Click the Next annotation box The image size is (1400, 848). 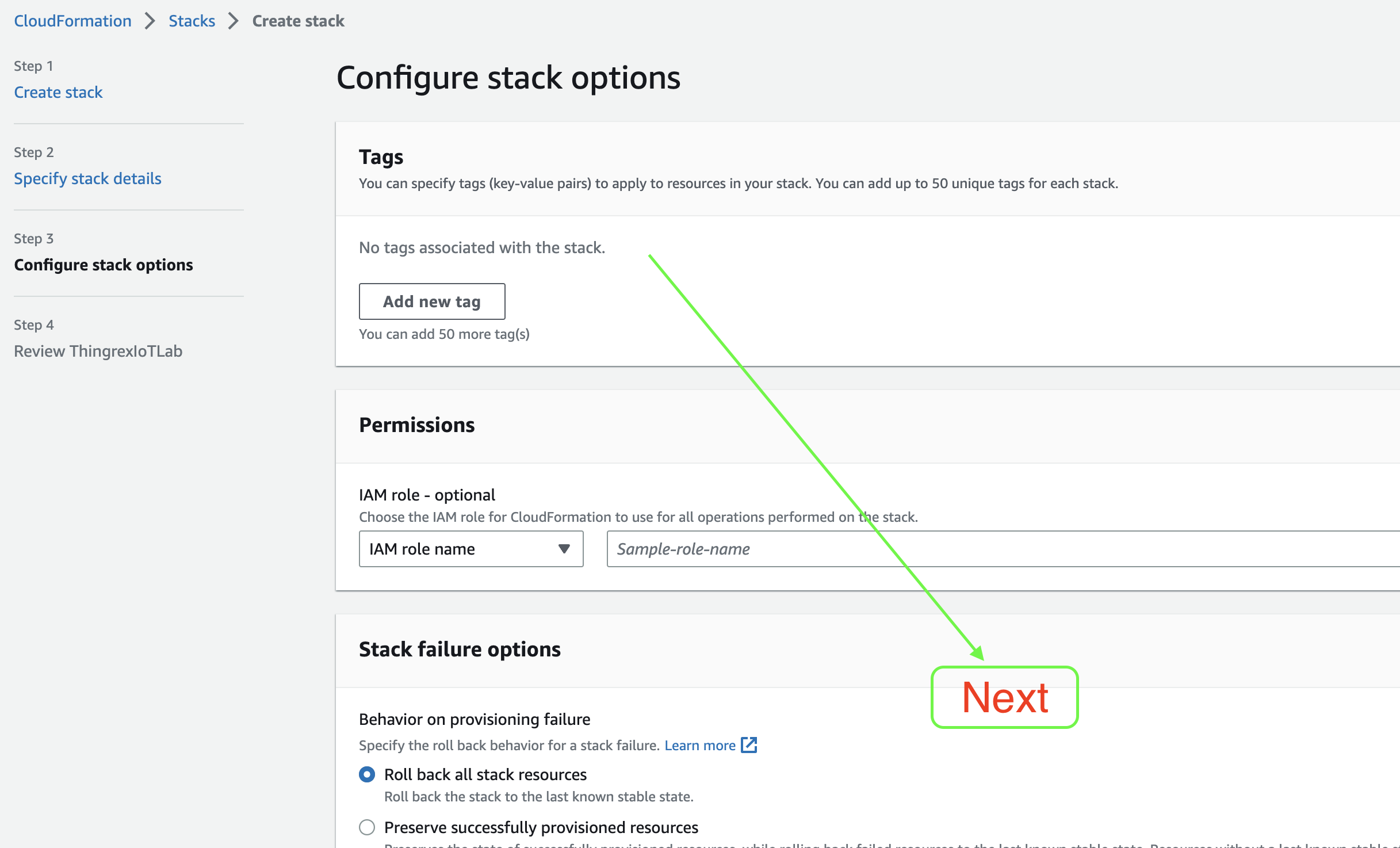coord(1004,697)
